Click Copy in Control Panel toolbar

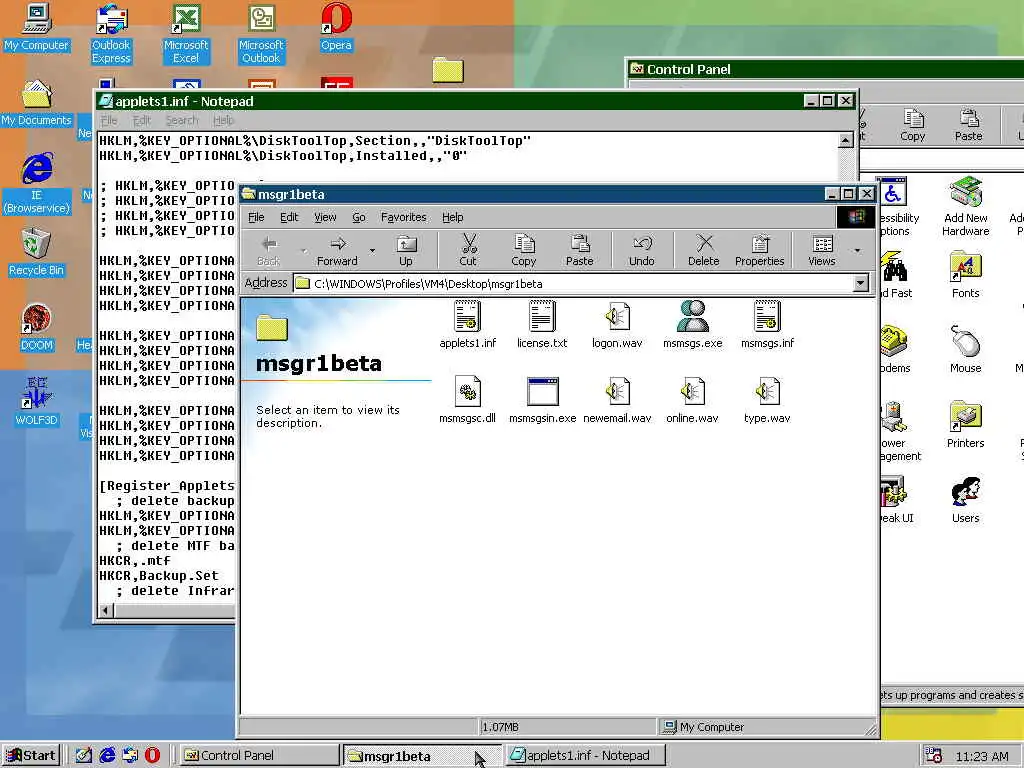click(x=912, y=125)
